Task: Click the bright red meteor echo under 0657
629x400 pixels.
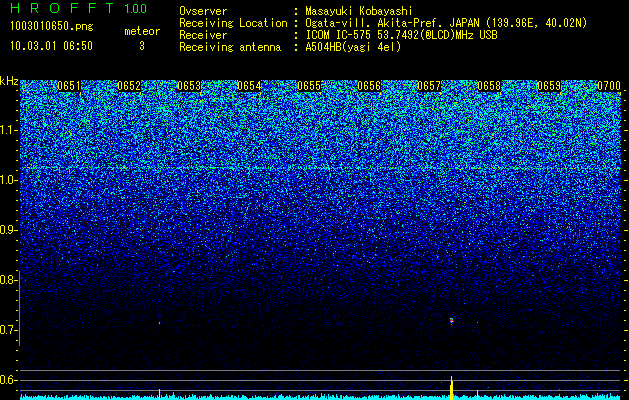Action: click(451, 320)
